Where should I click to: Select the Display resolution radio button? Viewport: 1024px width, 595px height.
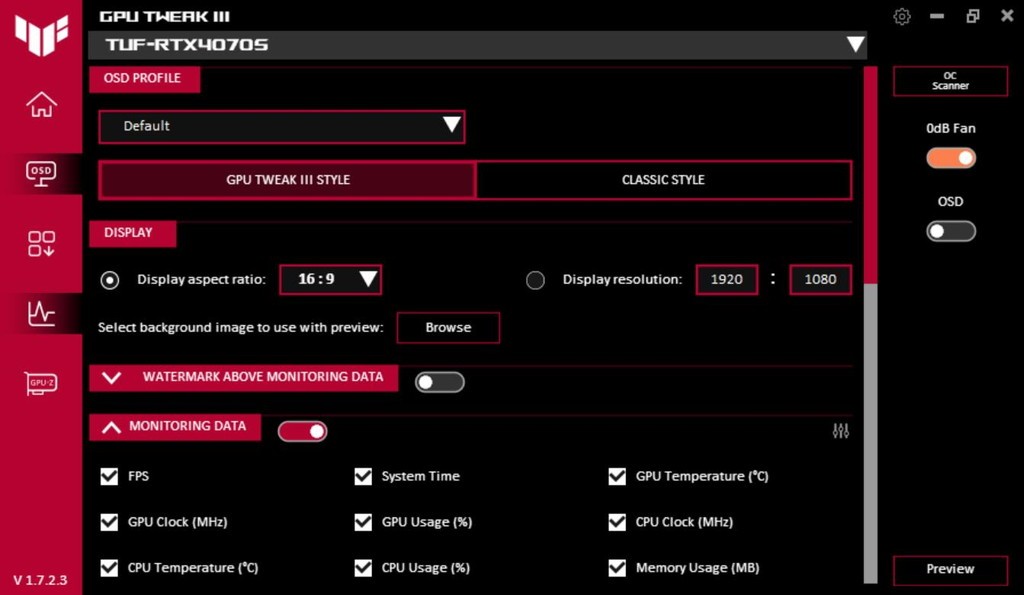tap(535, 280)
